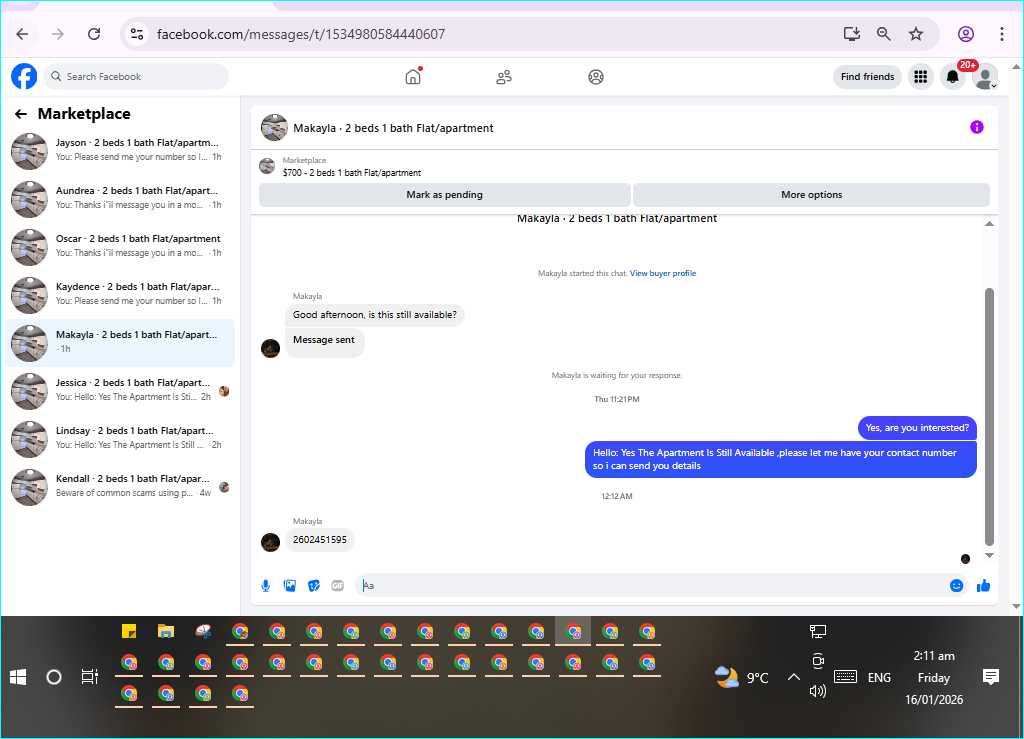Click Makayla's avatar beside 2602451595 message

(270, 542)
